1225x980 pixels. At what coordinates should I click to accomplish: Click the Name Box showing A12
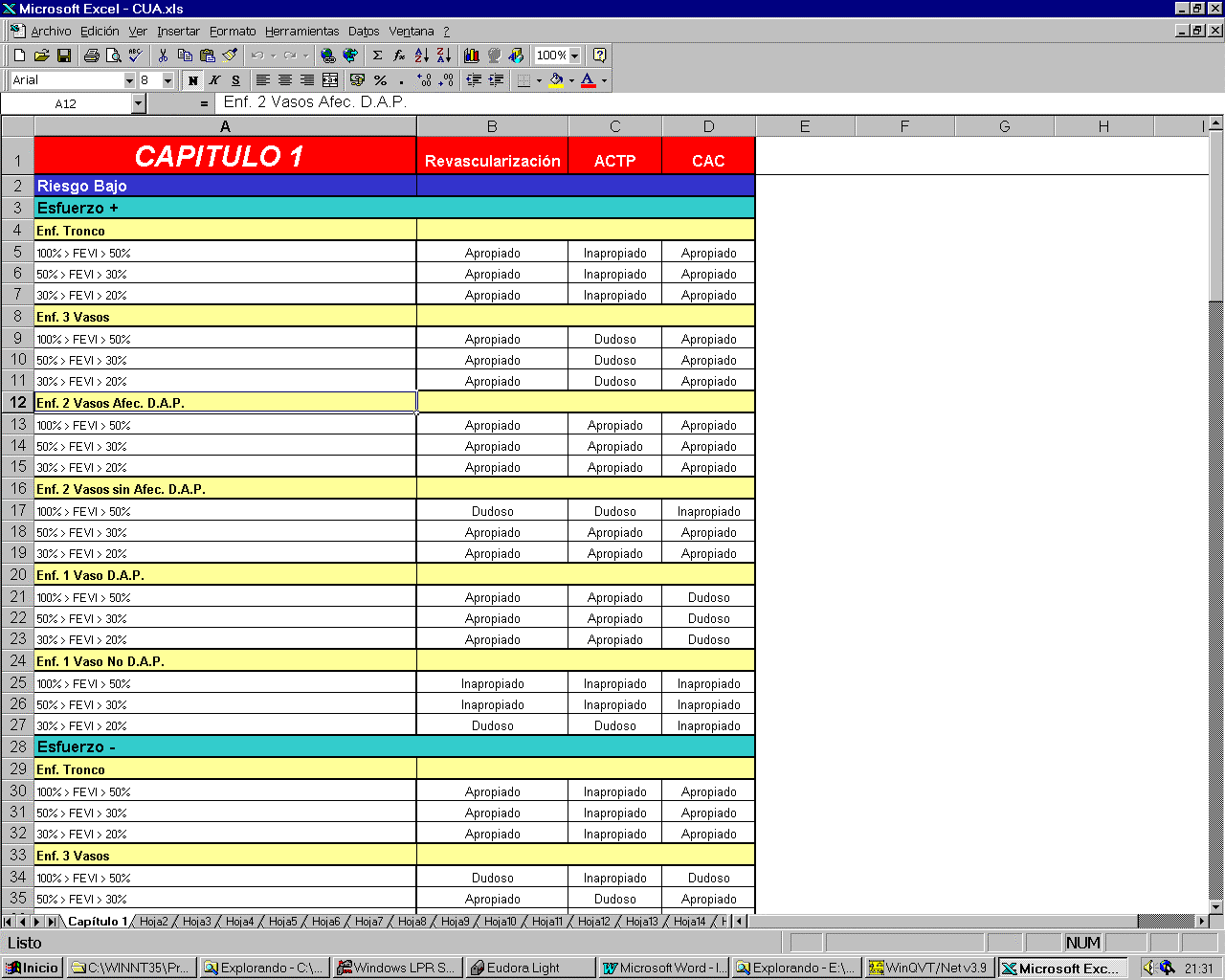click(65, 103)
